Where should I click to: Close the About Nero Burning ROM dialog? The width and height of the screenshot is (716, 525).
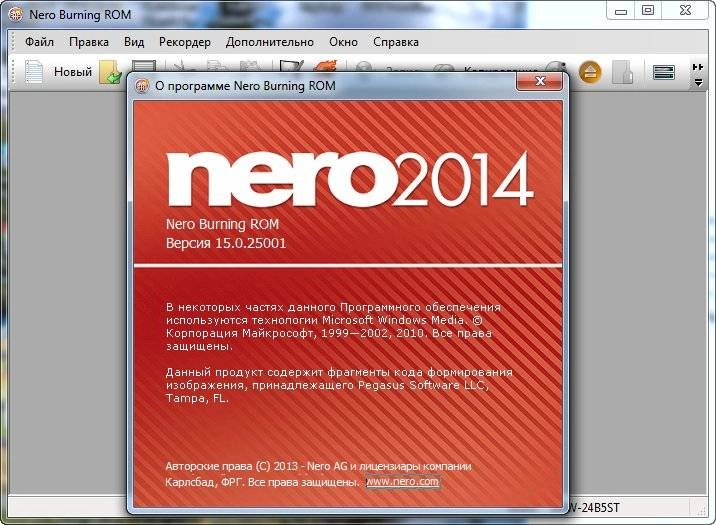(x=539, y=81)
